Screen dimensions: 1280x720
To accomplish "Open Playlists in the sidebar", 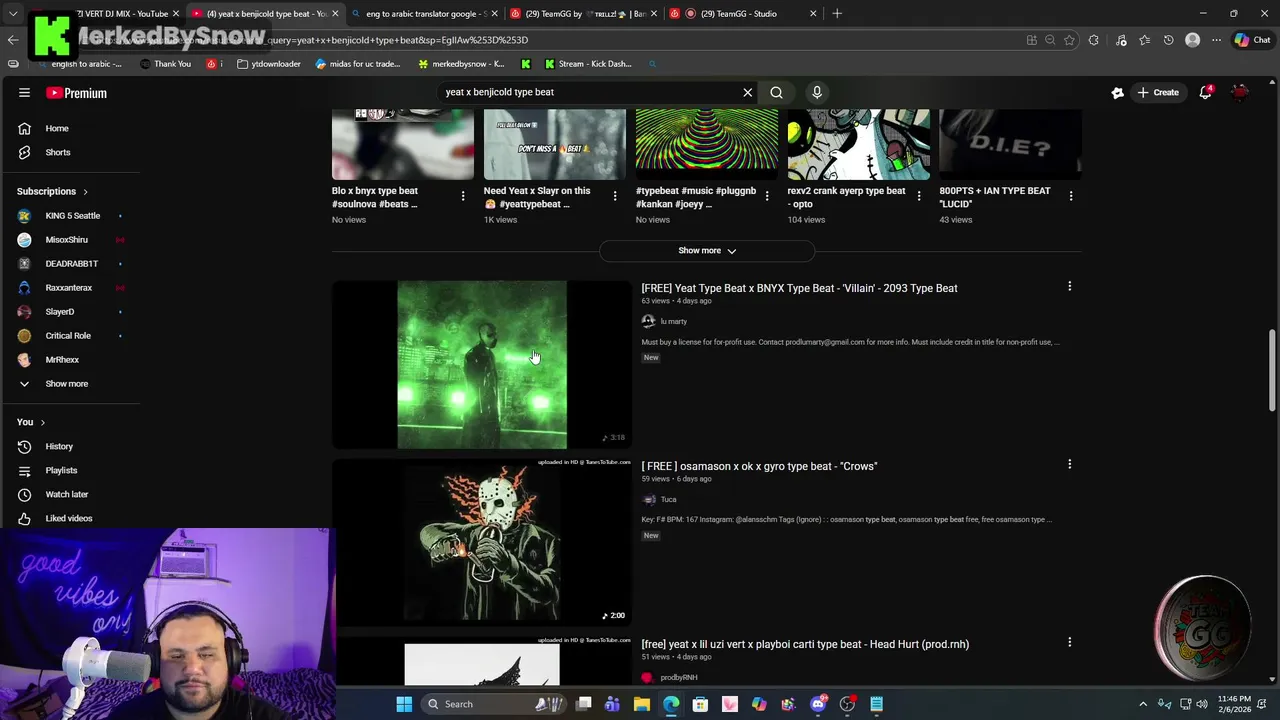I will pyautogui.click(x=61, y=470).
